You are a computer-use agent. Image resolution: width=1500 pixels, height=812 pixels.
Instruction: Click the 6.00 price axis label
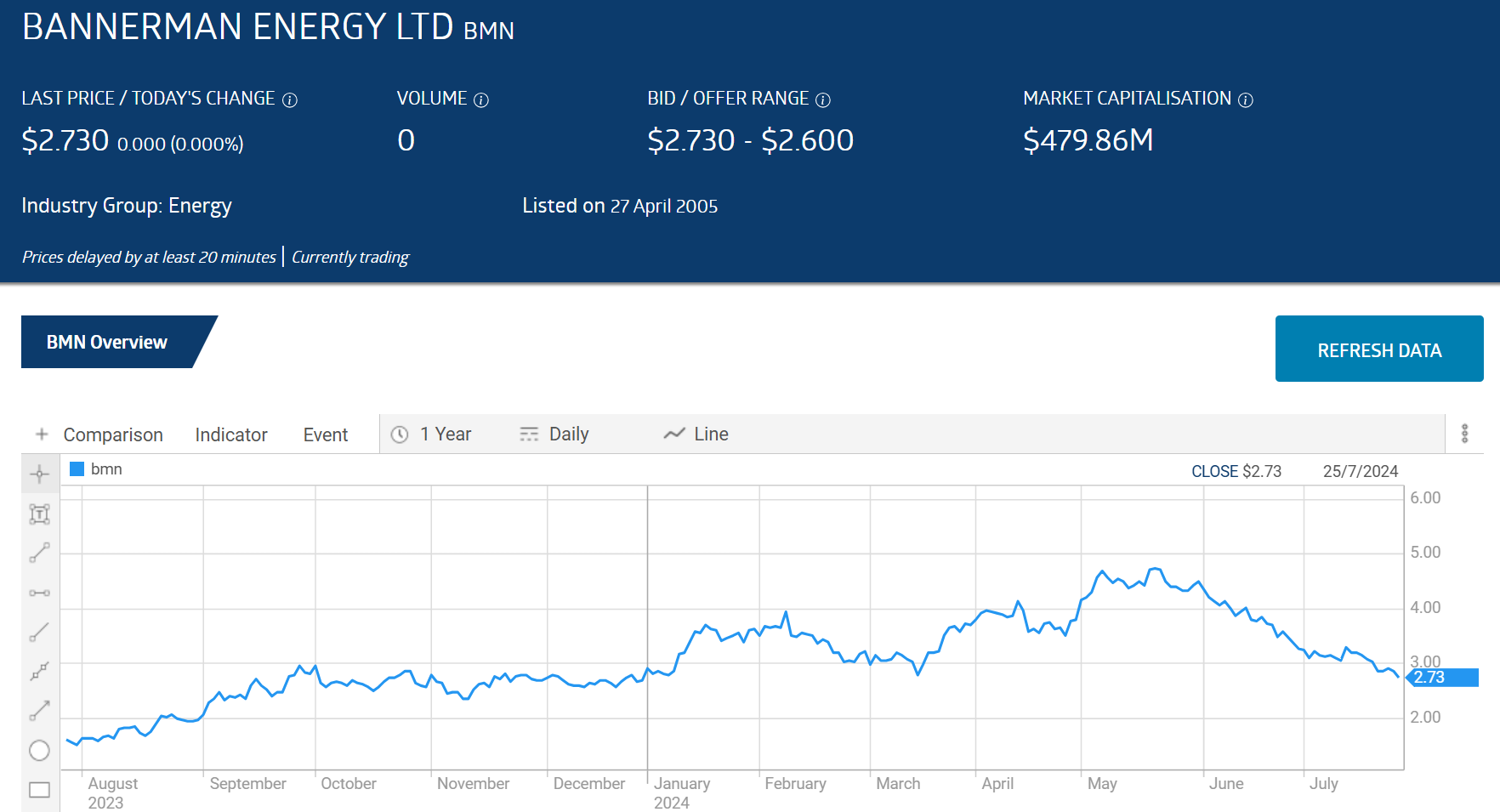click(1425, 497)
